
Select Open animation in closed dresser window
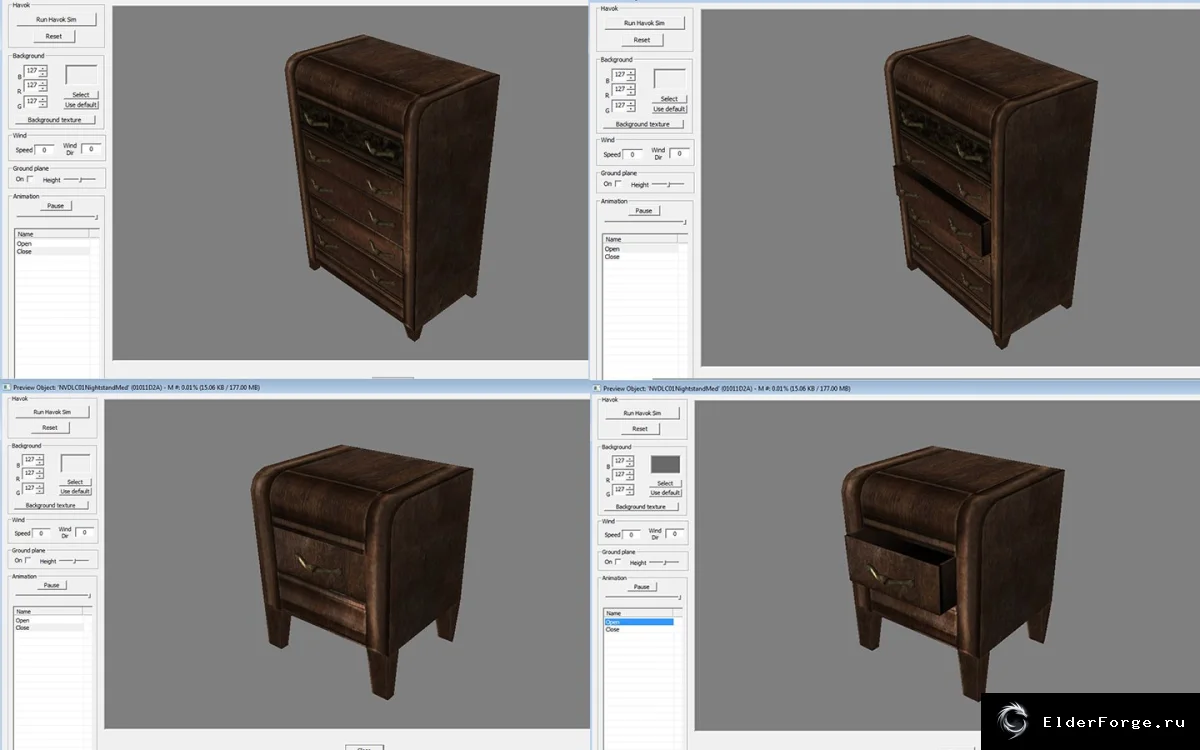52,244
